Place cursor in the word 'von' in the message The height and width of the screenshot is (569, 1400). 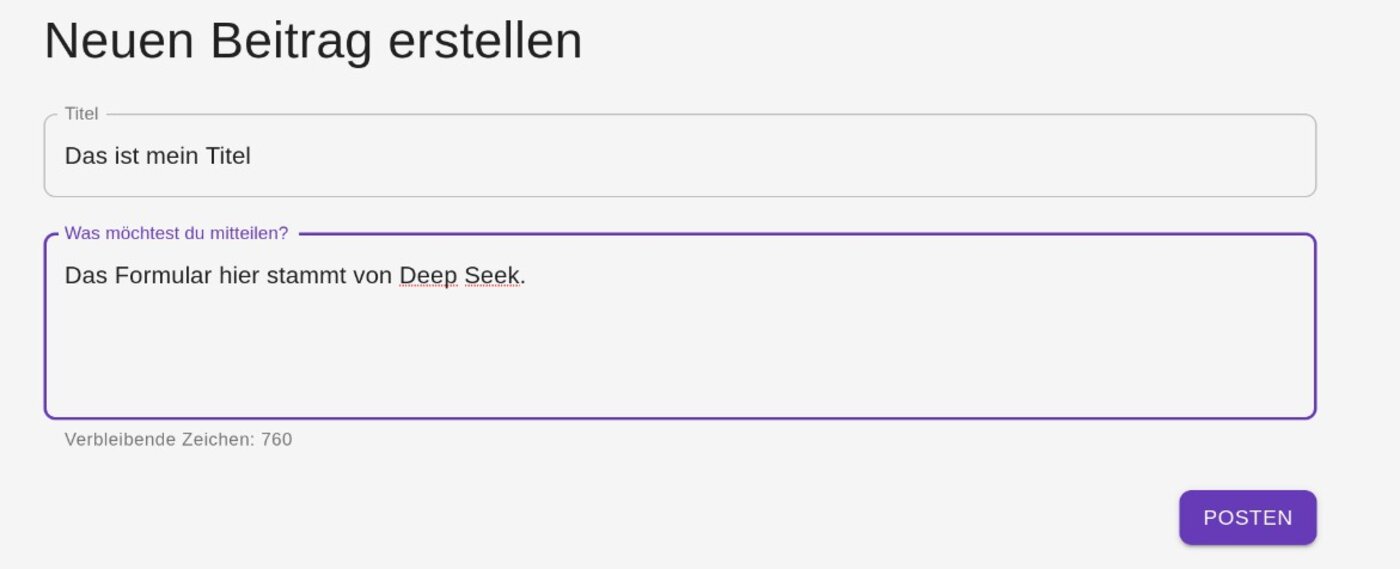373,276
